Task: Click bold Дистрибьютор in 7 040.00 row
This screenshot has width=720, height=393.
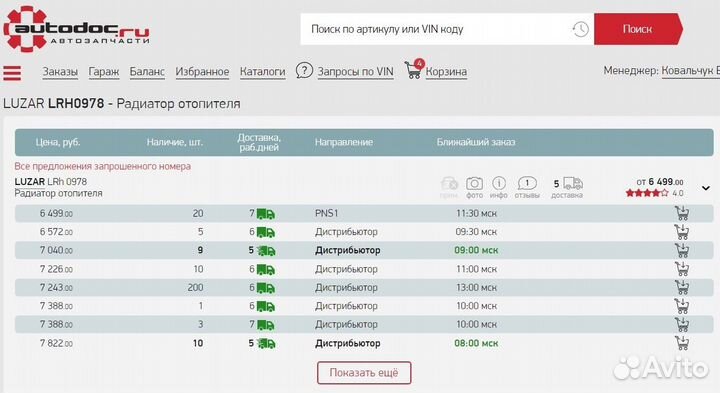Action: click(348, 250)
